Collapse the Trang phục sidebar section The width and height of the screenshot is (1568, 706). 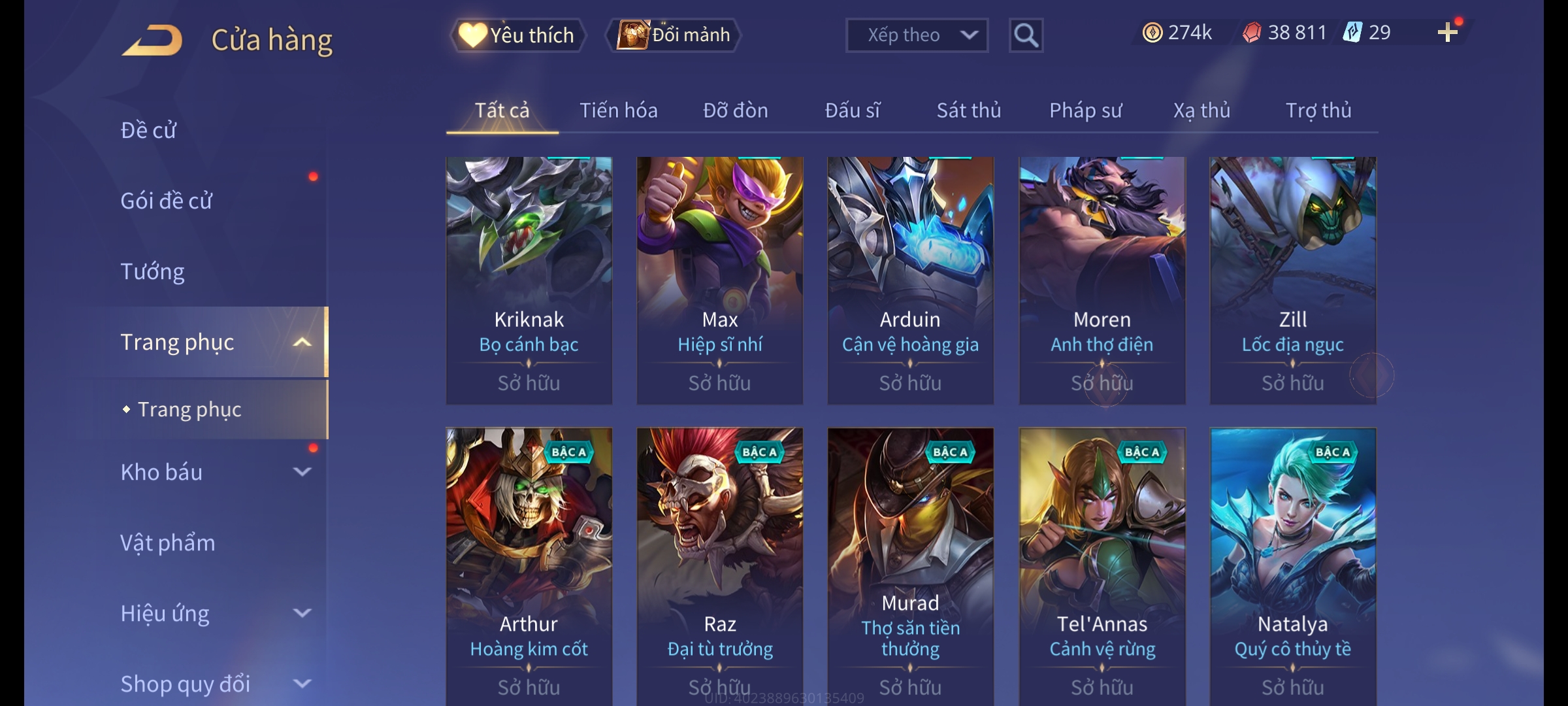[x=302, y=342]
